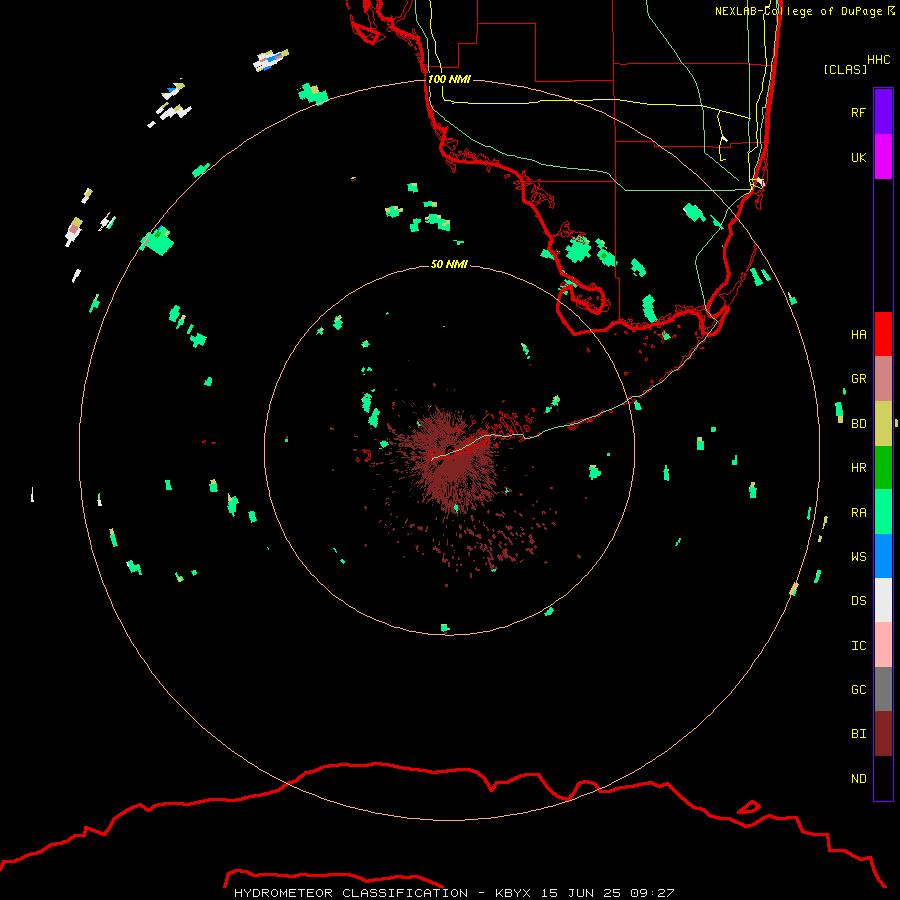Click the IC legend label
The height and width of the screenshot is (900, 900).
click(858, 646)
